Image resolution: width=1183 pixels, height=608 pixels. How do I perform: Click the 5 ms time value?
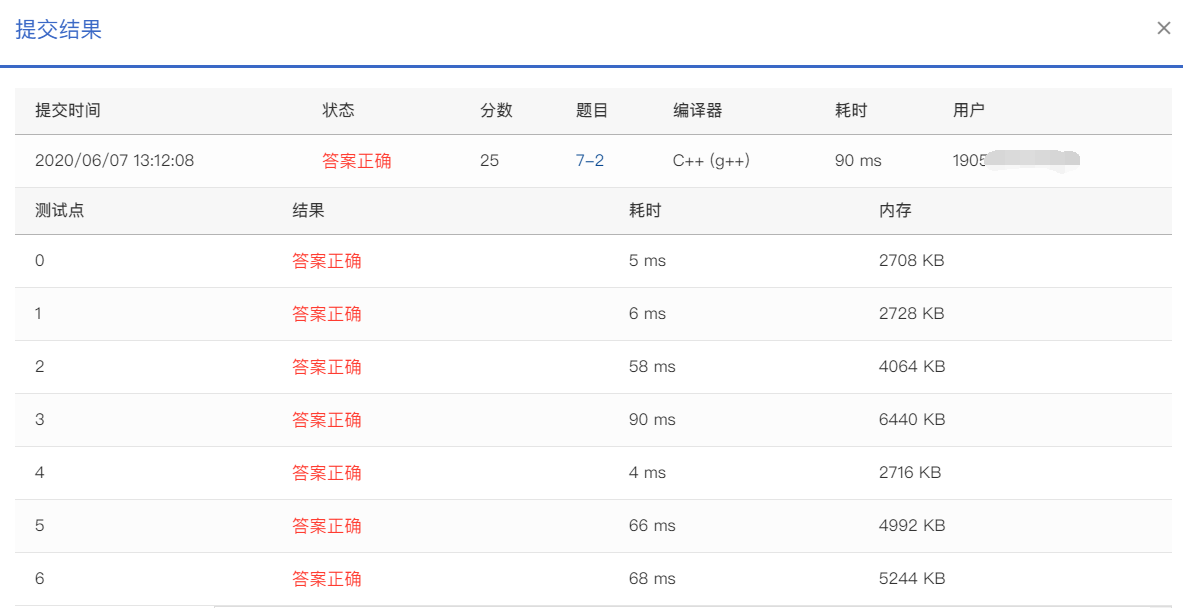coord(647,261)
